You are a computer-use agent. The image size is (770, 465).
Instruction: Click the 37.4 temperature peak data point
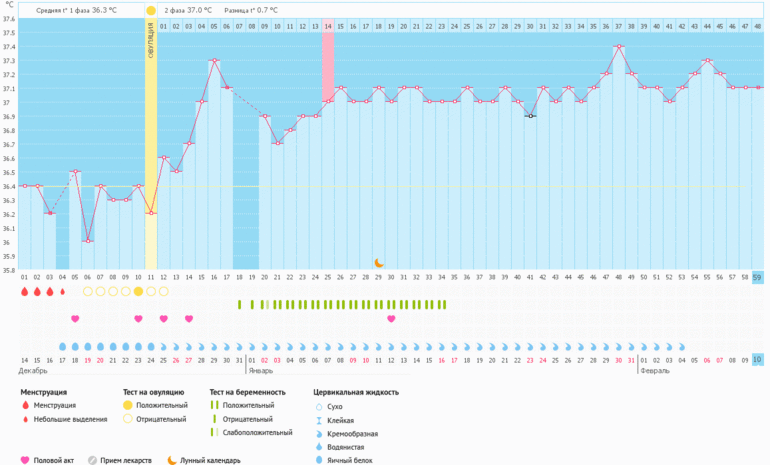[x=619, y=46]
